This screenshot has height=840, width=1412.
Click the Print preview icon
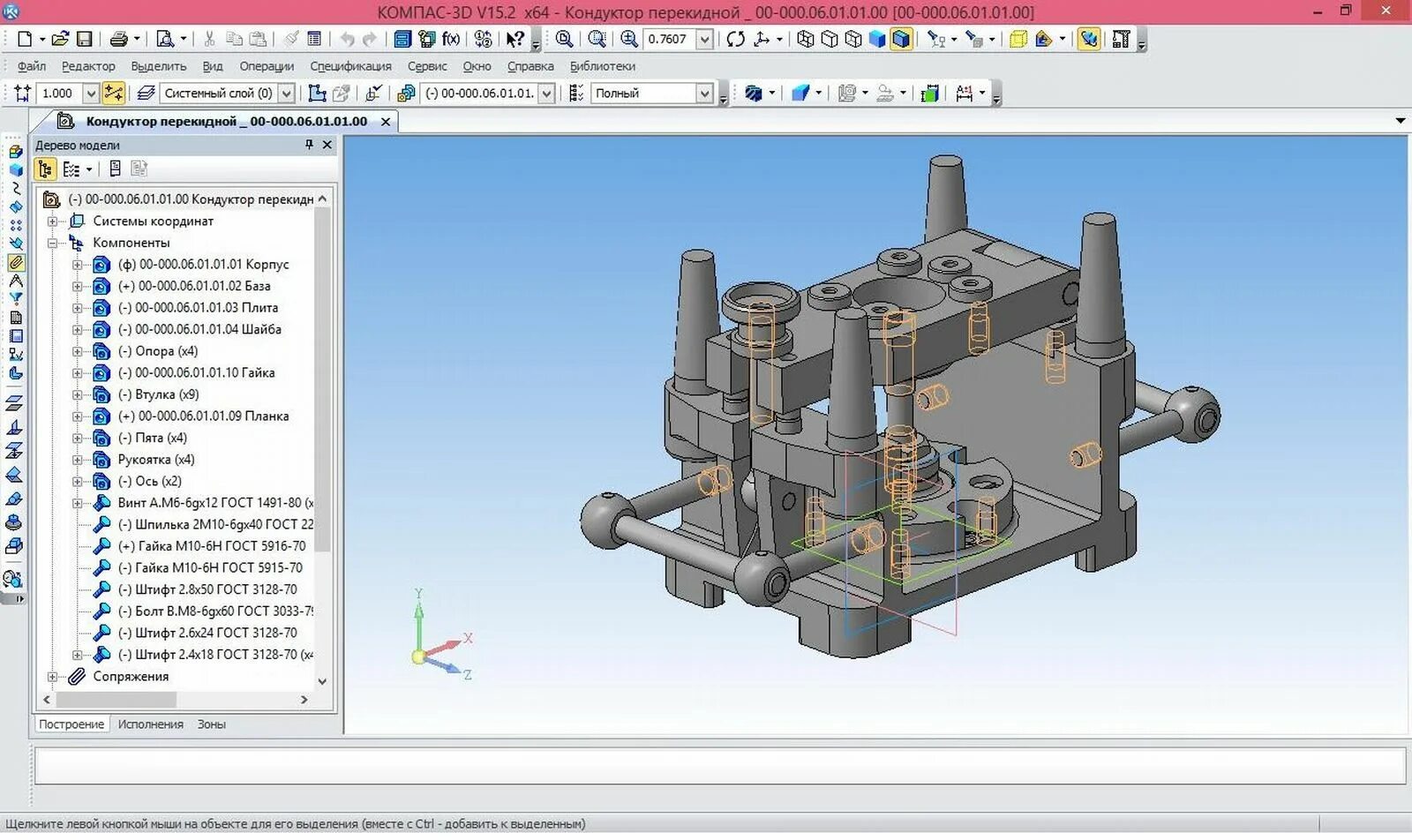tap(165, 39)
